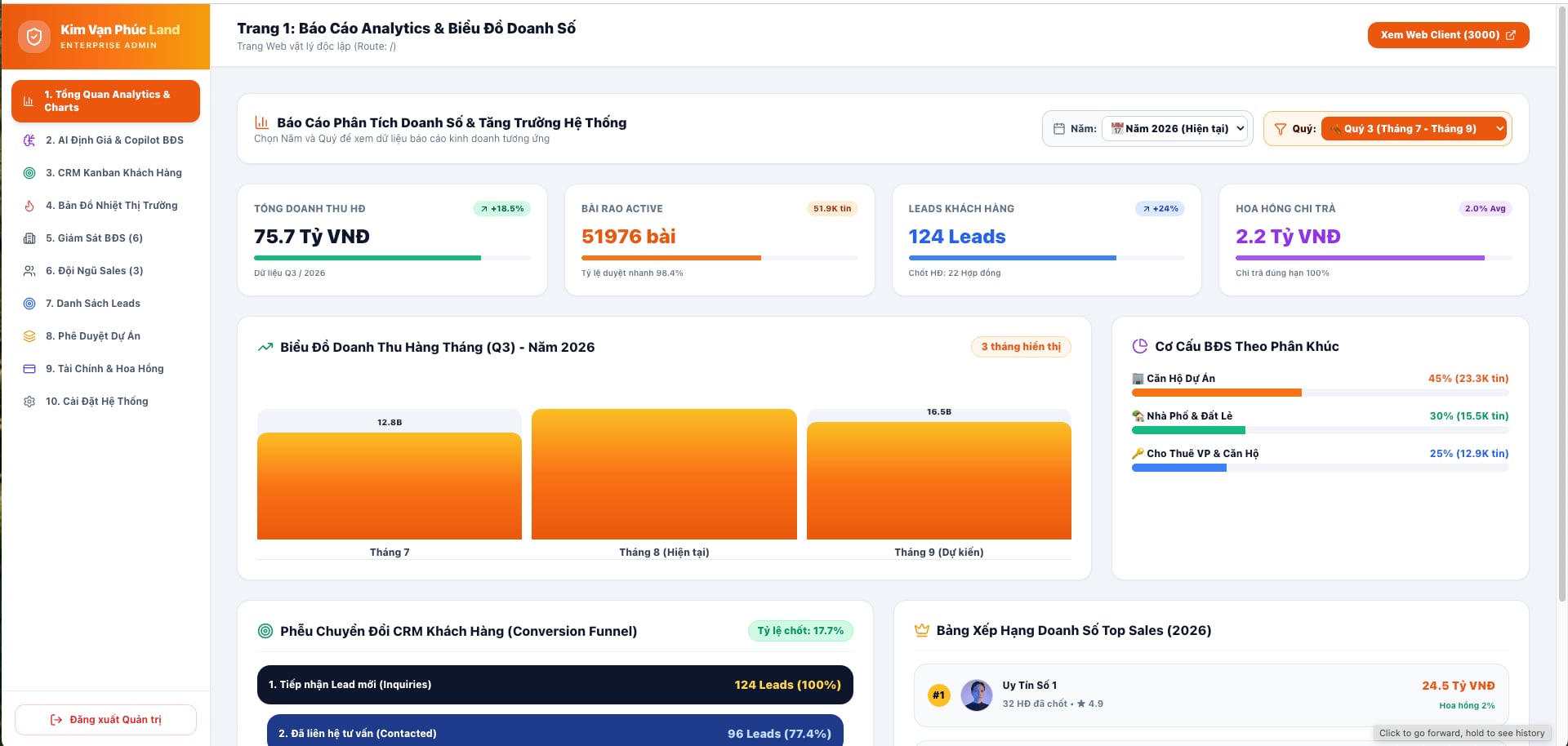Click the layers icon for Phê Duyệt Dự Án
The width and height of the screenshot is (1568, 746).
(x=29, y=336)
